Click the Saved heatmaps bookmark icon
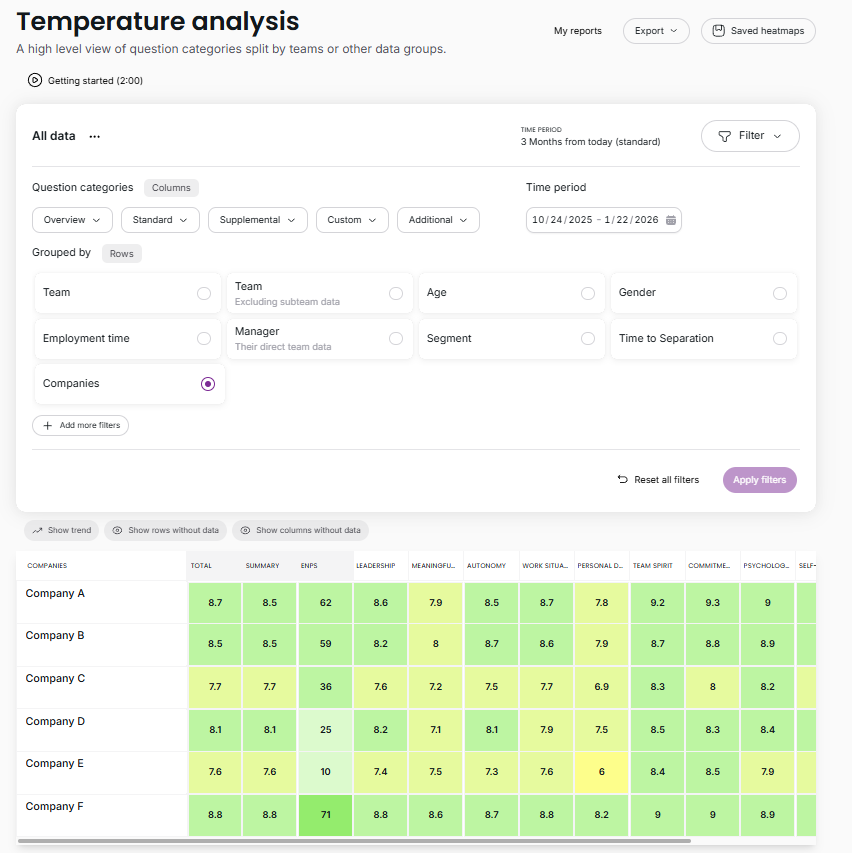 (x=718, y=31)
